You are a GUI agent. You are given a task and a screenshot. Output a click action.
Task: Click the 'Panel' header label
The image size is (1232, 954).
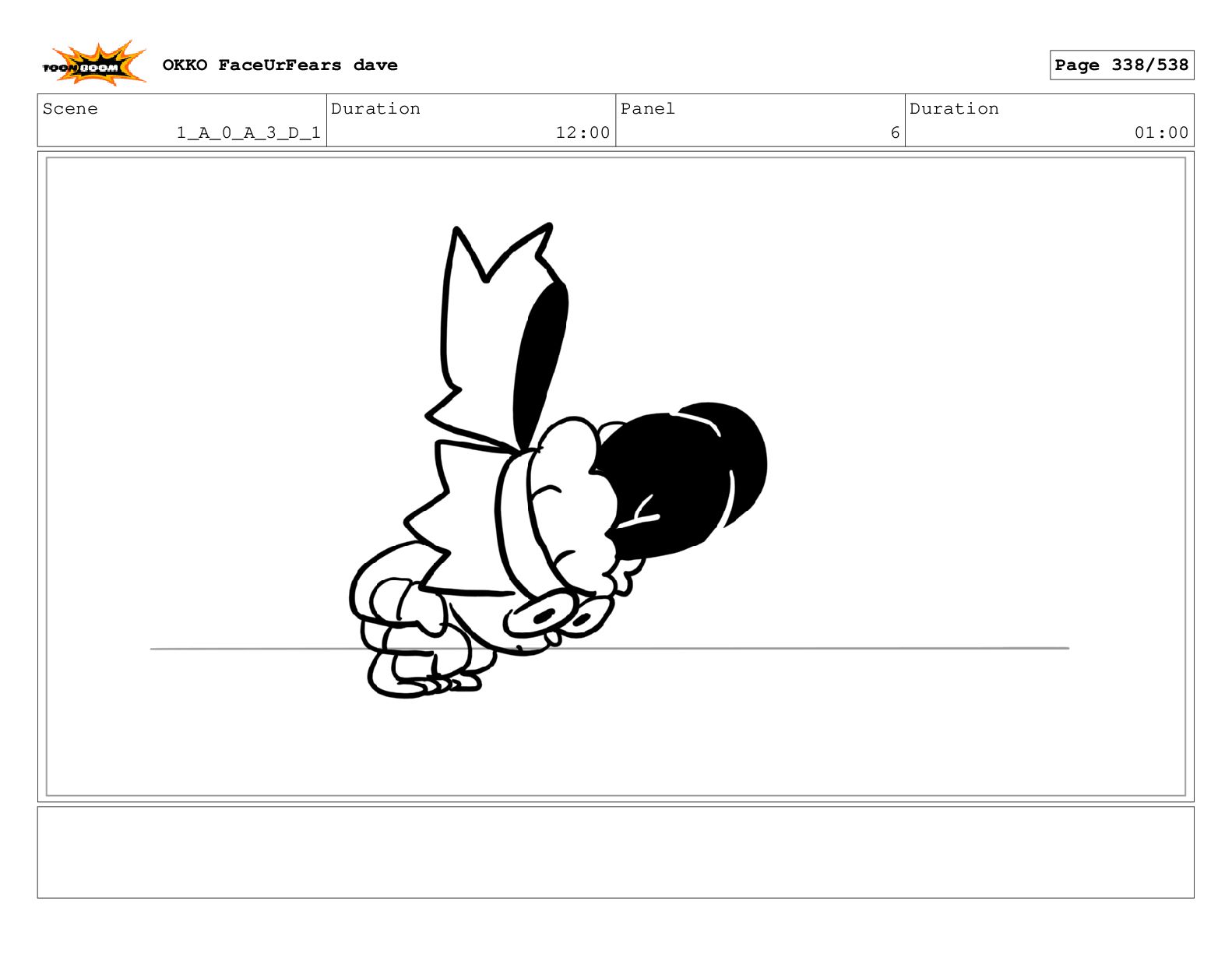click(x=647, y=108)
